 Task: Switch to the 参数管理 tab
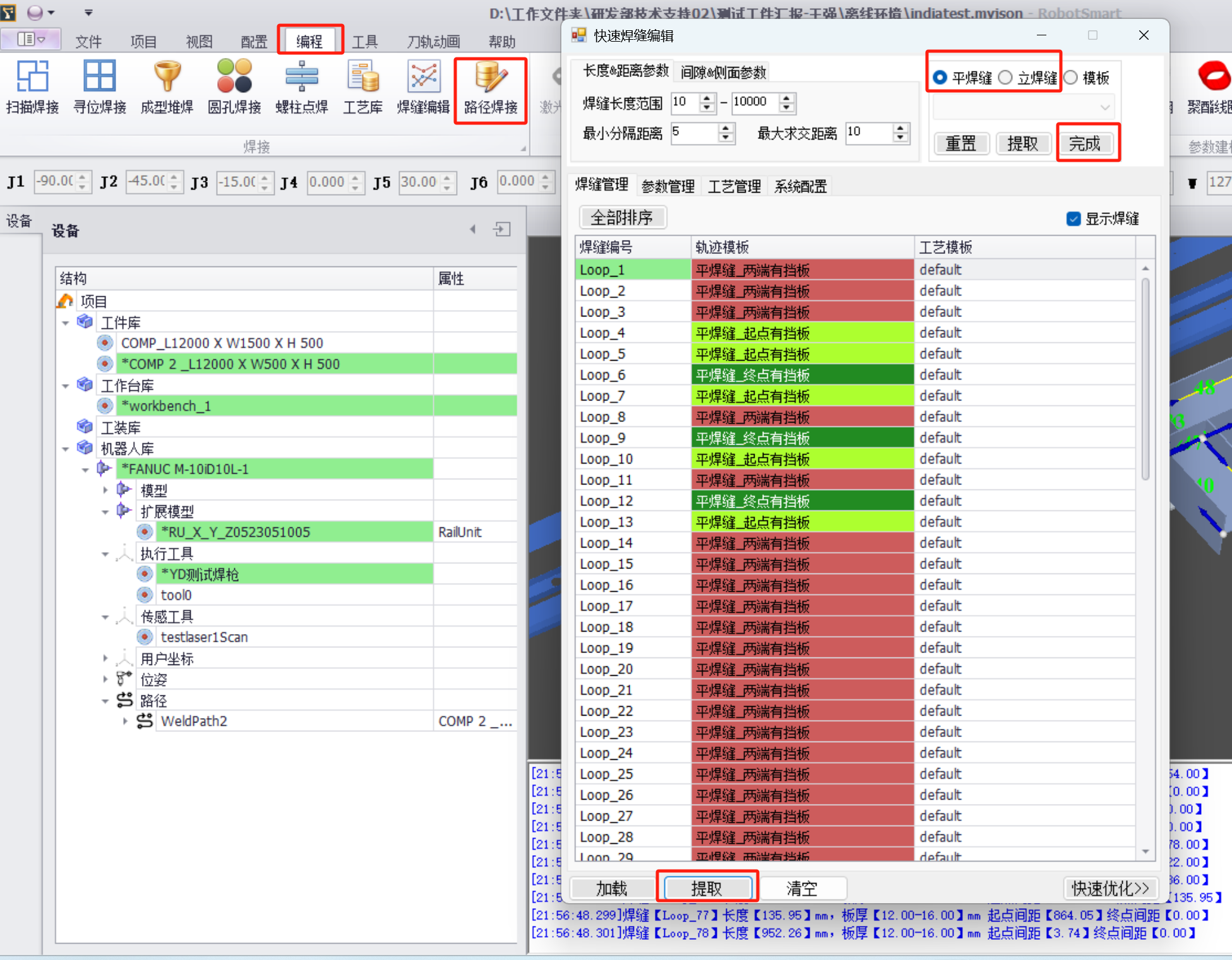pos(667,186)
